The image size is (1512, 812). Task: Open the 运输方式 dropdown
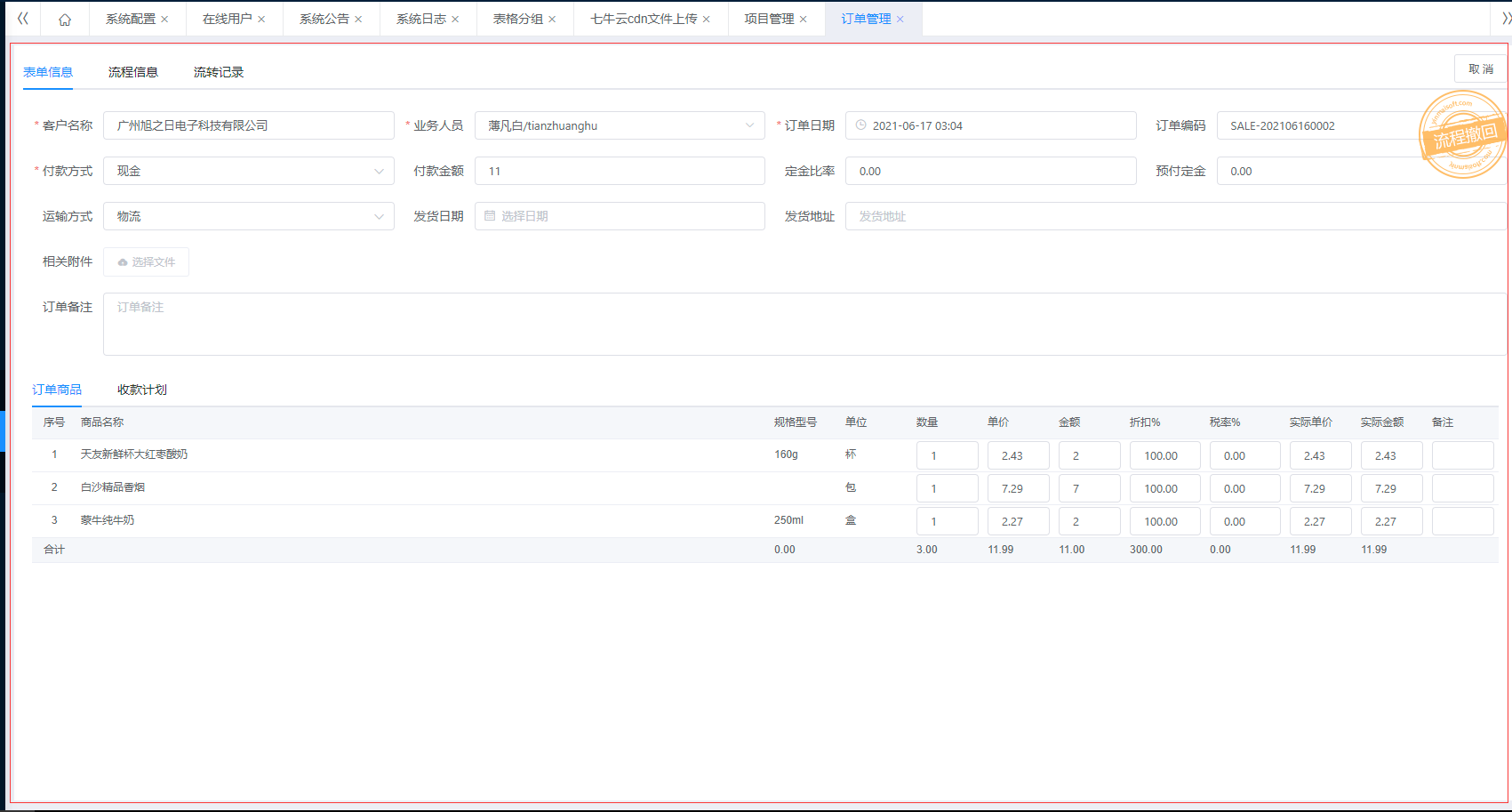tap(379, 217)
